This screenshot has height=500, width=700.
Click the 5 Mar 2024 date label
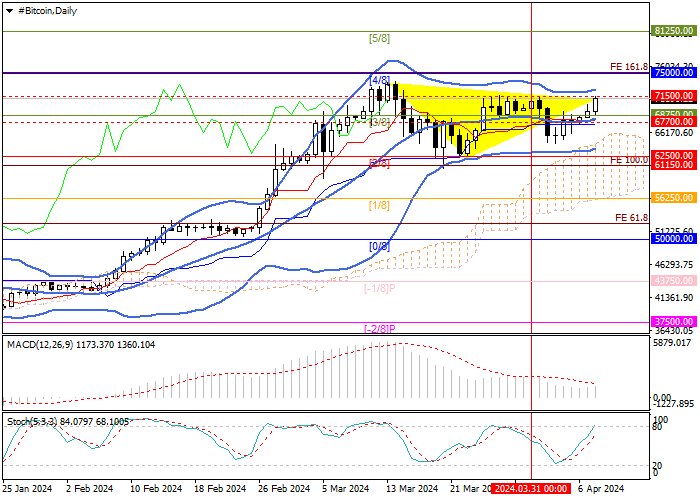pos(346,488)
